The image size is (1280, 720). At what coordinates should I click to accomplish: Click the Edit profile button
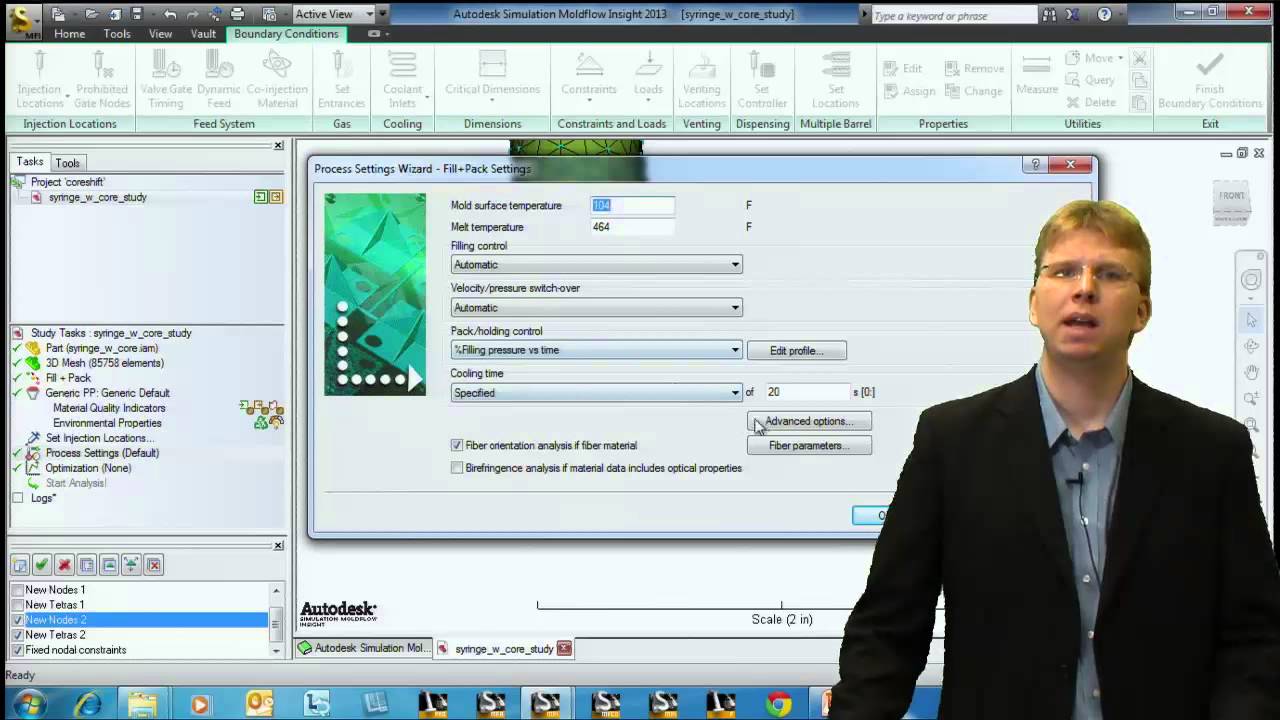coord(797,351)
